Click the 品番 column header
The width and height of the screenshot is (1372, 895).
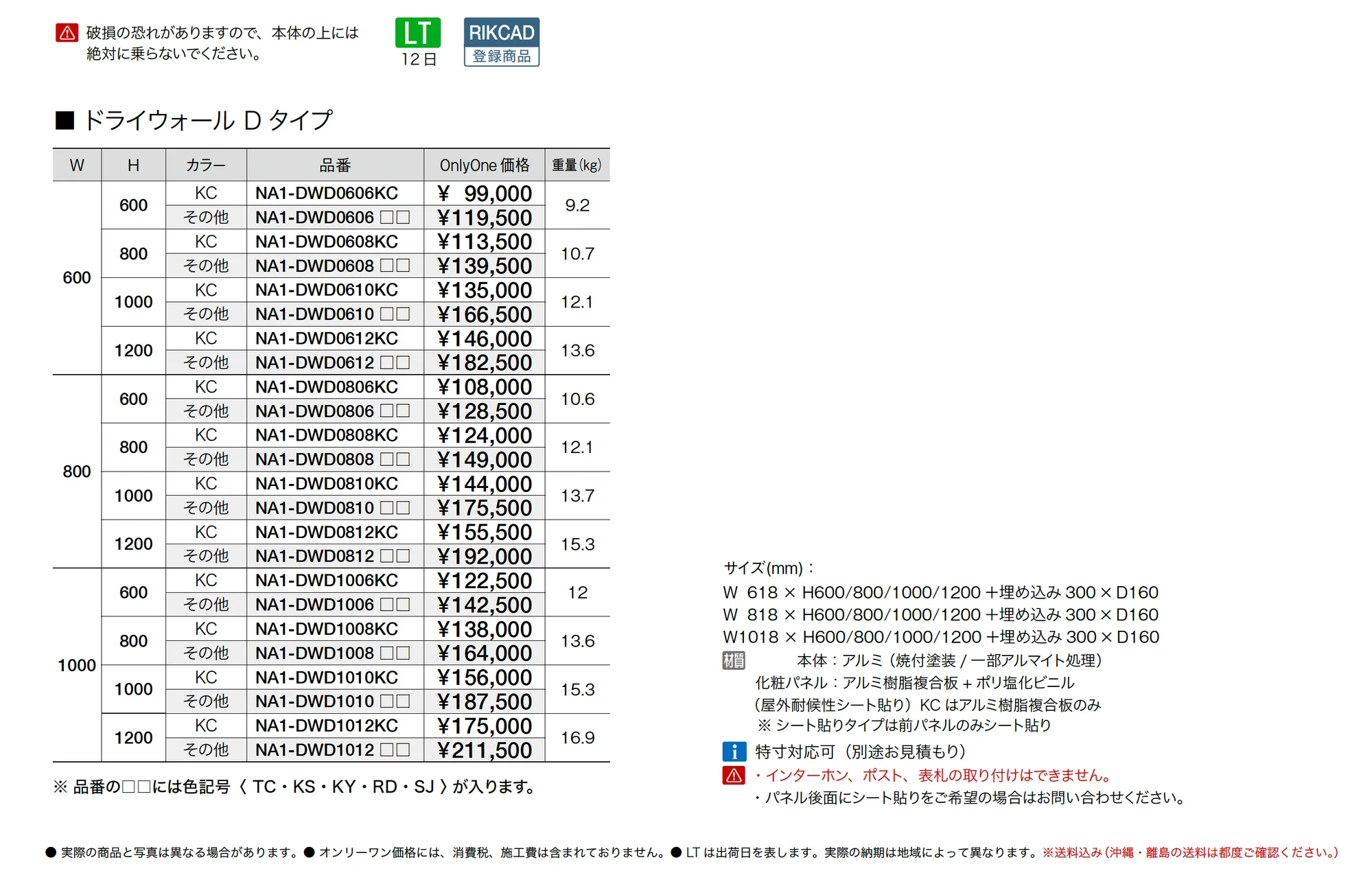[x=335, y=165]
